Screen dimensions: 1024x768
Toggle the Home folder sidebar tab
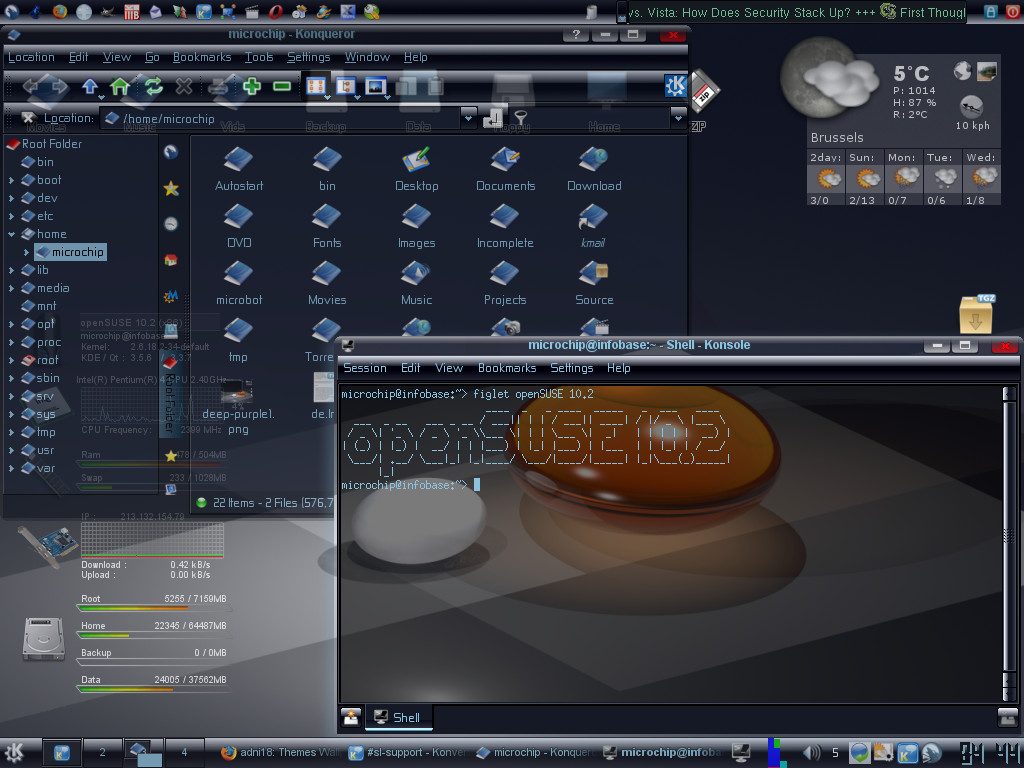[x=171, y=260]
